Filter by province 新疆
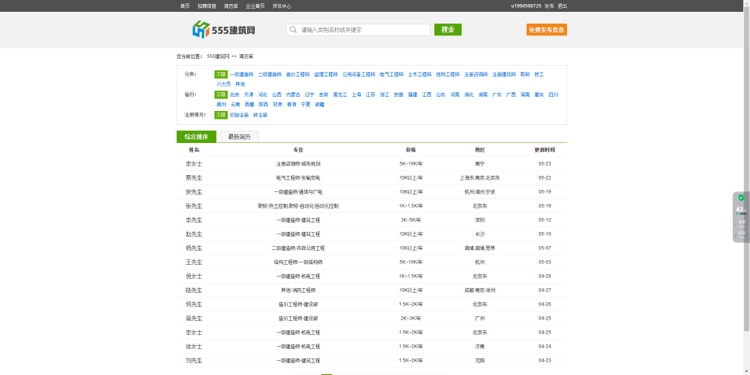The height and width of the screenshot is (375, 750). click(320, 104)
